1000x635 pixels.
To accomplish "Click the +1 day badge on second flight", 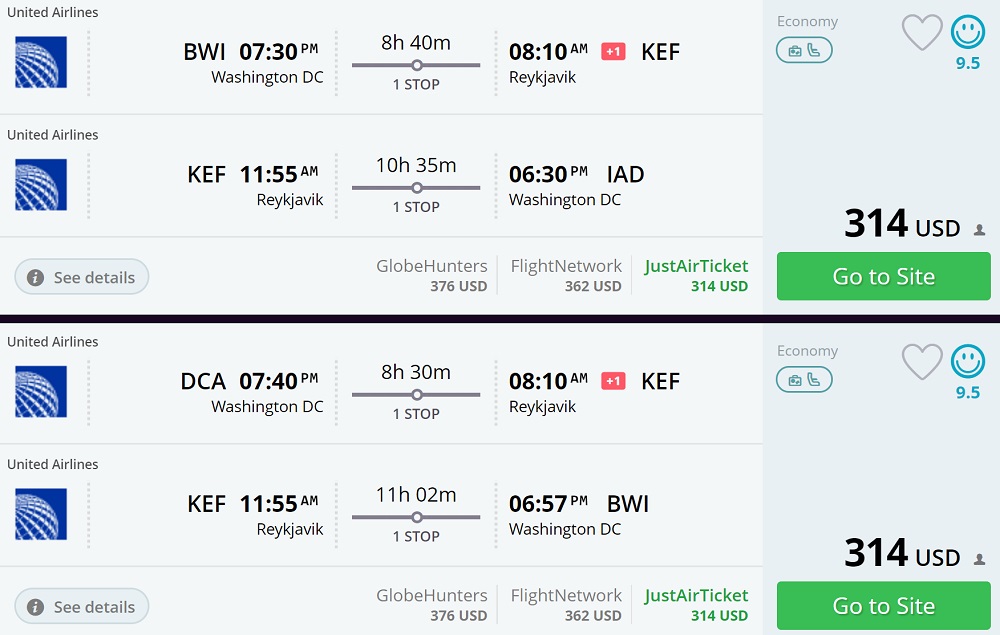I will [613, 381].
